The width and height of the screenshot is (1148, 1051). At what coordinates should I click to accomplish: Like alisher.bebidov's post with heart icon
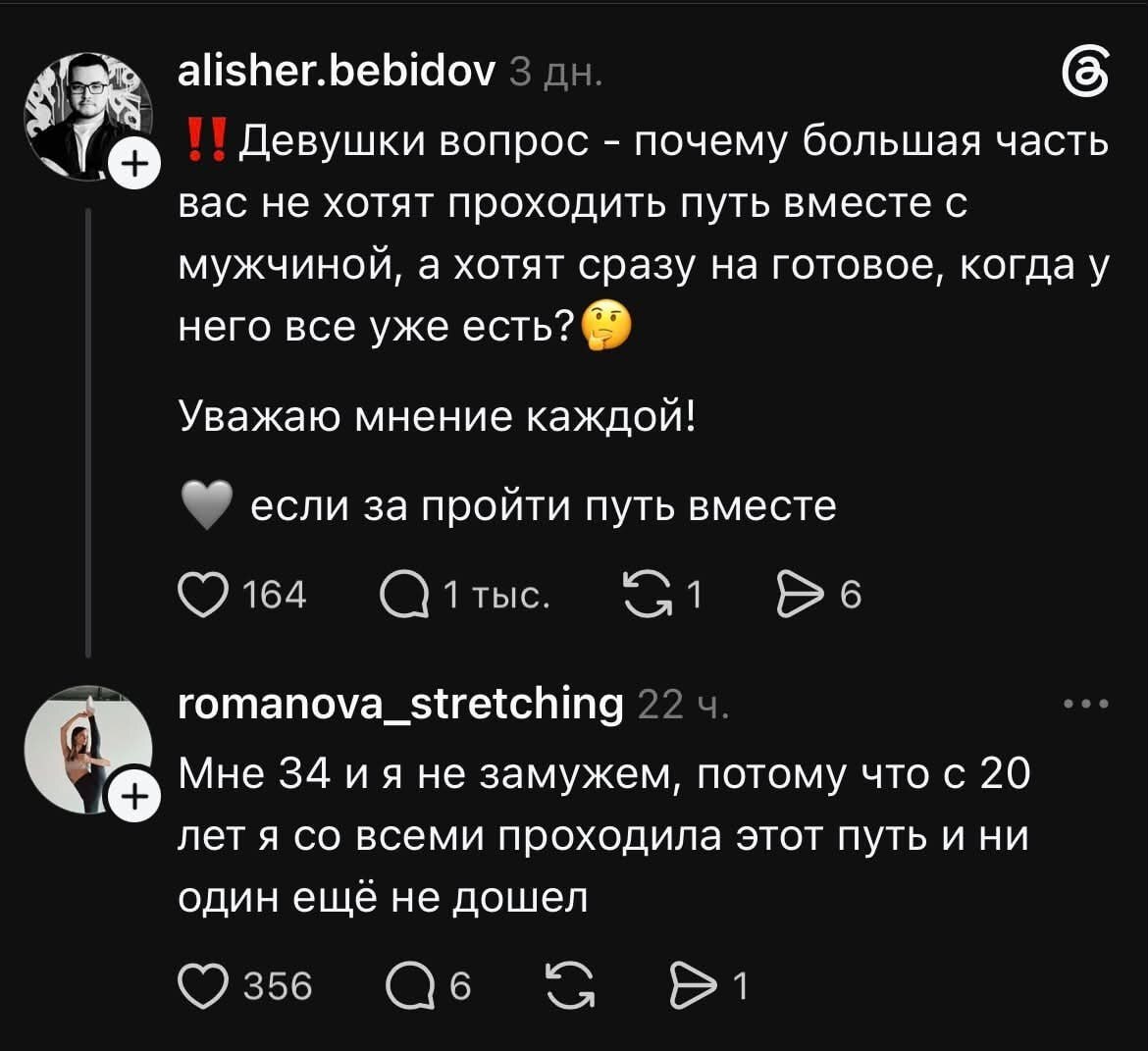(203, 596)
